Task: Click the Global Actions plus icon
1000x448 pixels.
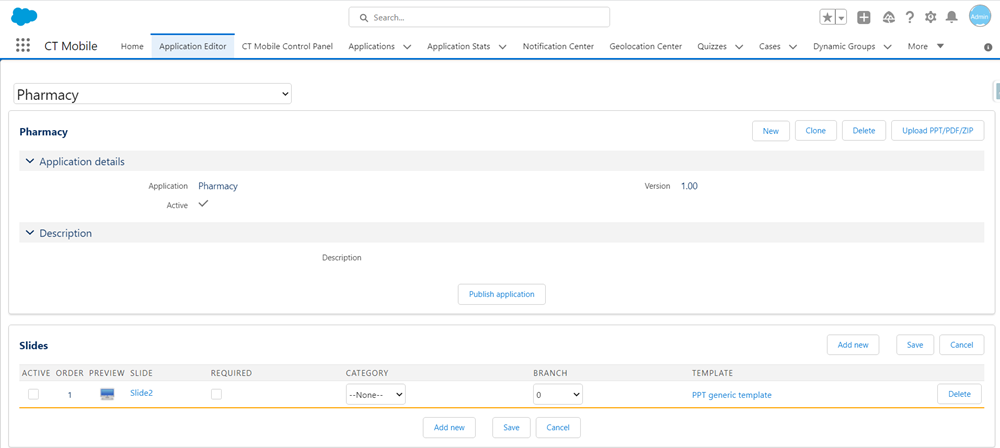Action: pyautogui.click(x=864, y=17)
